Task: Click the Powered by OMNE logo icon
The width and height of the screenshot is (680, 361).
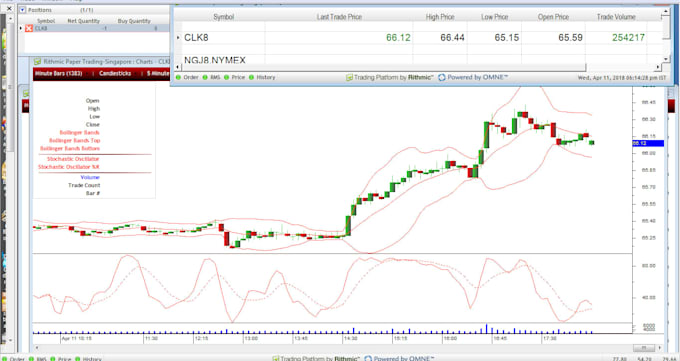Action: coord(441,78)
